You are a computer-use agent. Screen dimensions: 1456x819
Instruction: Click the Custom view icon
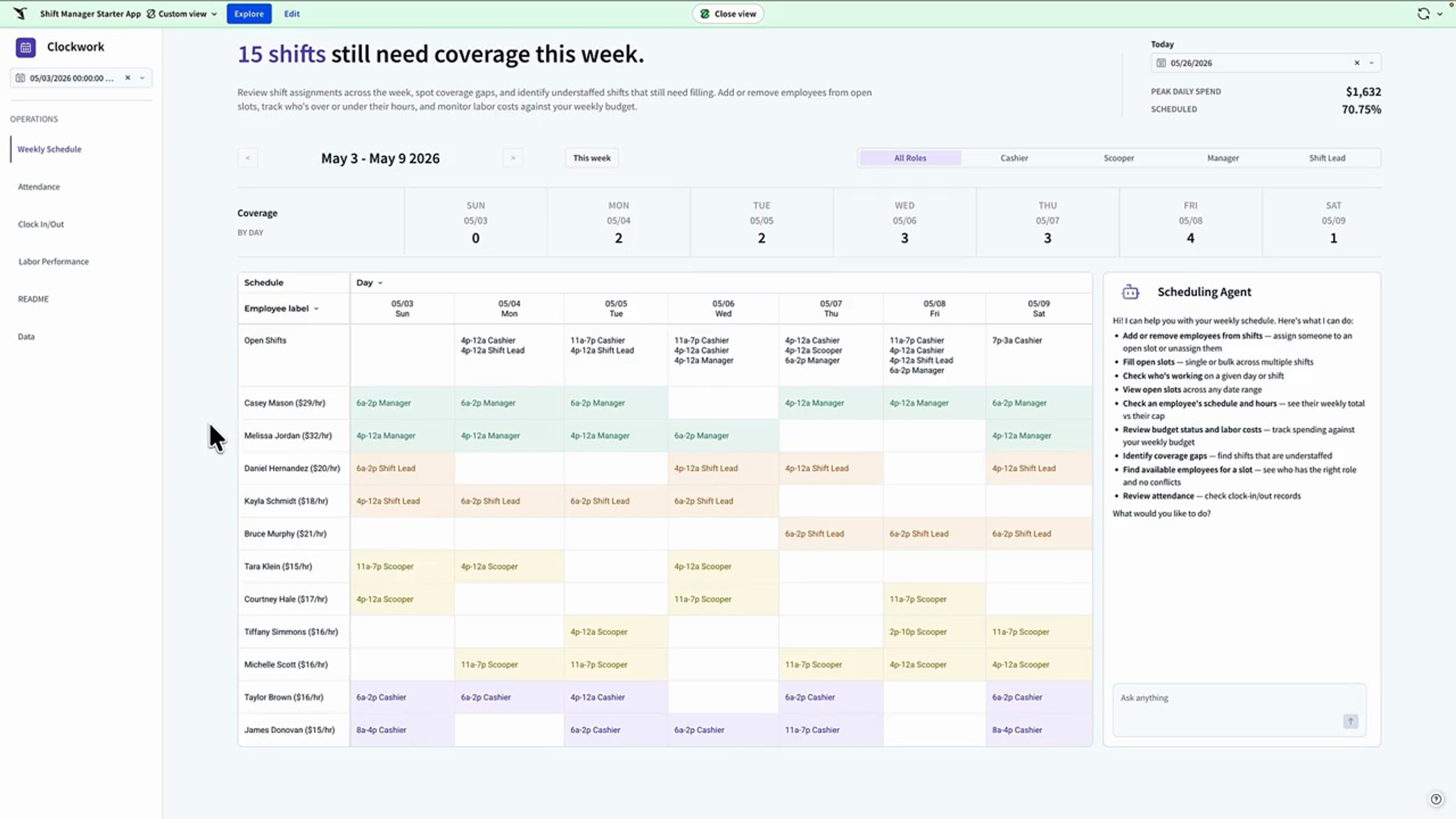click(151, 14)
